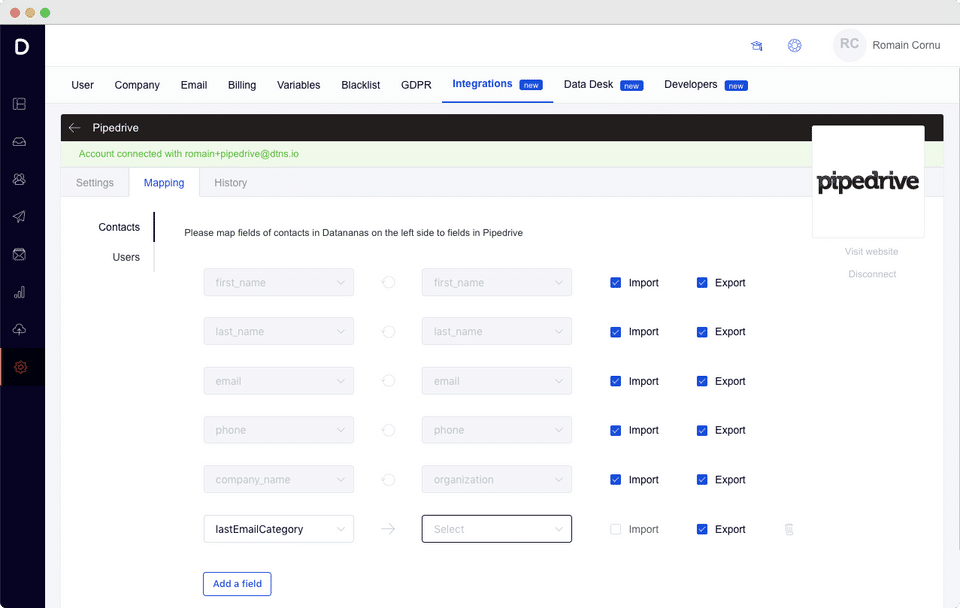The width and height of the screenshot is (960, 608).
Task: Uncheck Export for lastEmailCategory row
Action: 702,529
